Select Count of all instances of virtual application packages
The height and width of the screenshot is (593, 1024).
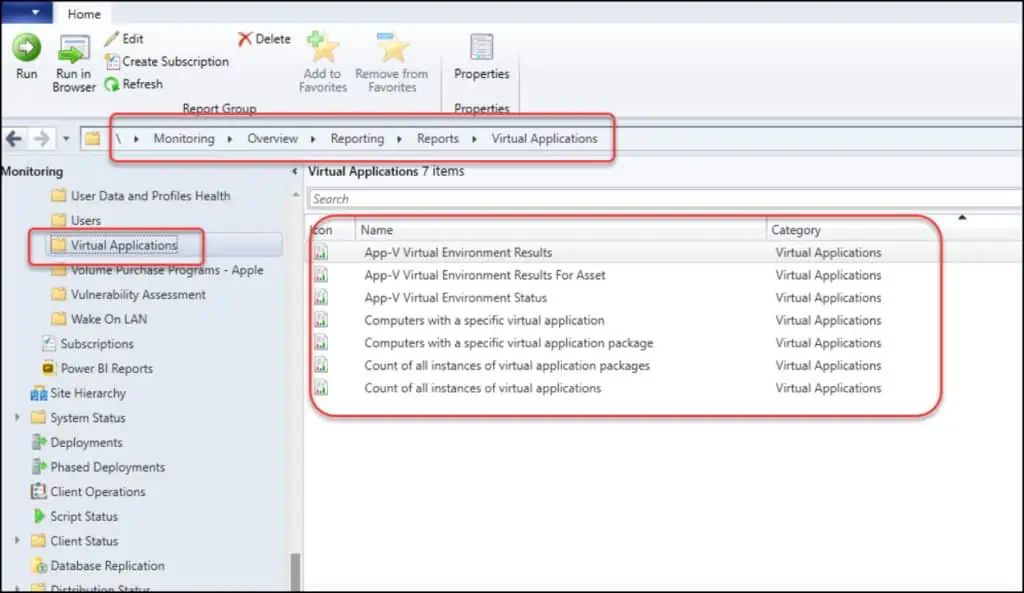click(507, 366)
